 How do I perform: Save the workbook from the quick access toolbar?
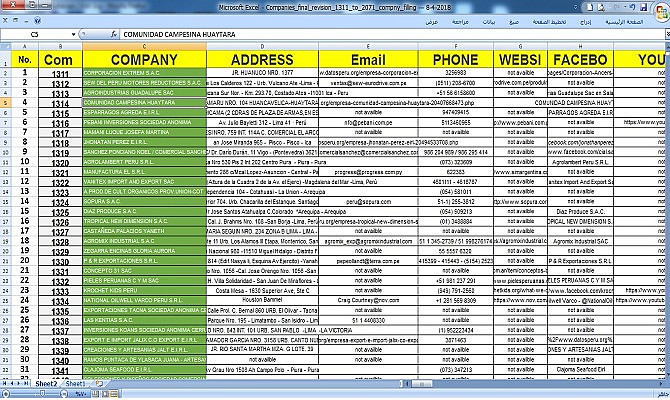click(x=643, y=7)
